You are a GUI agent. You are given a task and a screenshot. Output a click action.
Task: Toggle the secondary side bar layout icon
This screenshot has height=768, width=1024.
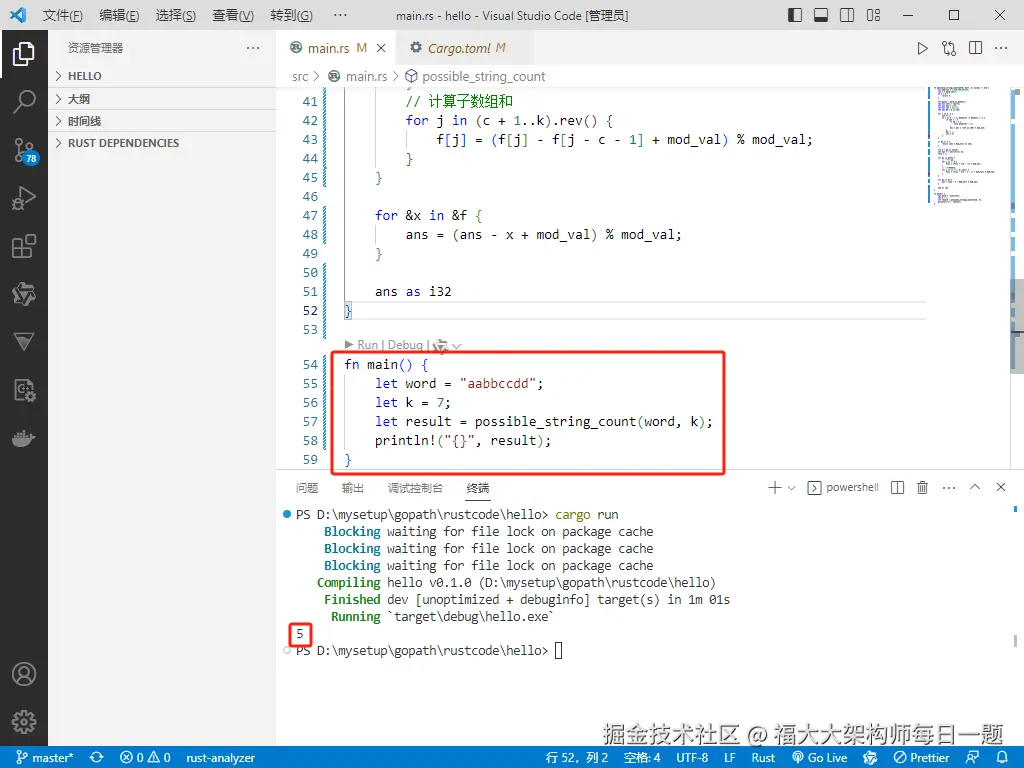point(847,15)
